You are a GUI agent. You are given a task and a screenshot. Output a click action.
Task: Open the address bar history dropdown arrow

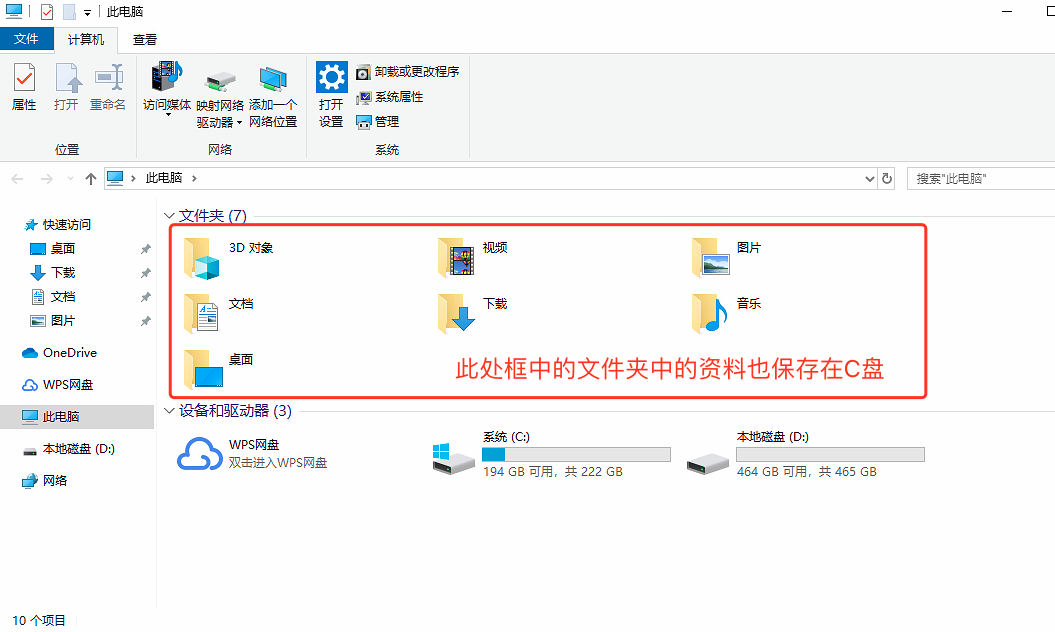click(869, 178)
